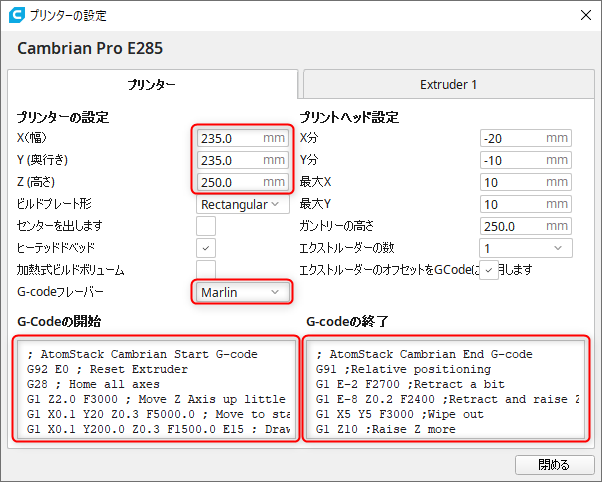Click the Cambrian Pro E285 printer name
Viewport: 602px width, 482px height.
pyautogui.click(x=90, y=48)
